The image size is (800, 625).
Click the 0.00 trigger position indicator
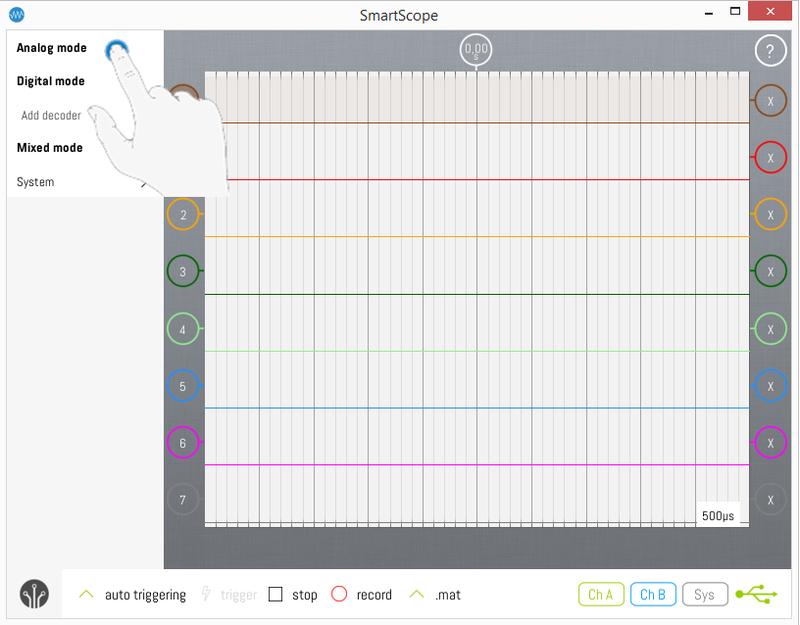coord(476,49)
